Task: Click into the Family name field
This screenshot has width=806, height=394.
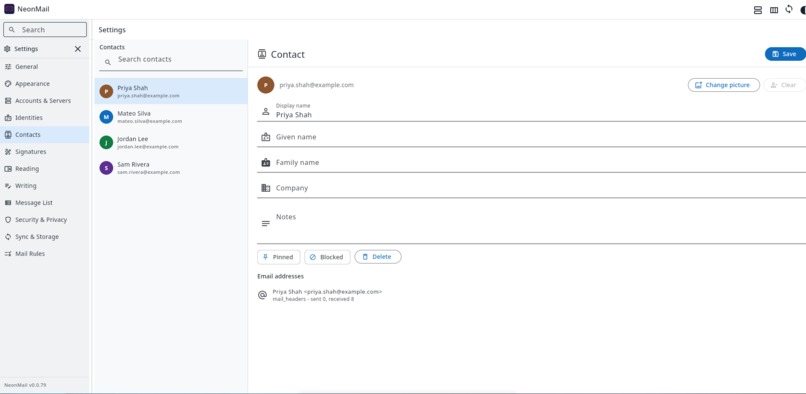Action: [x=532, y=163]
